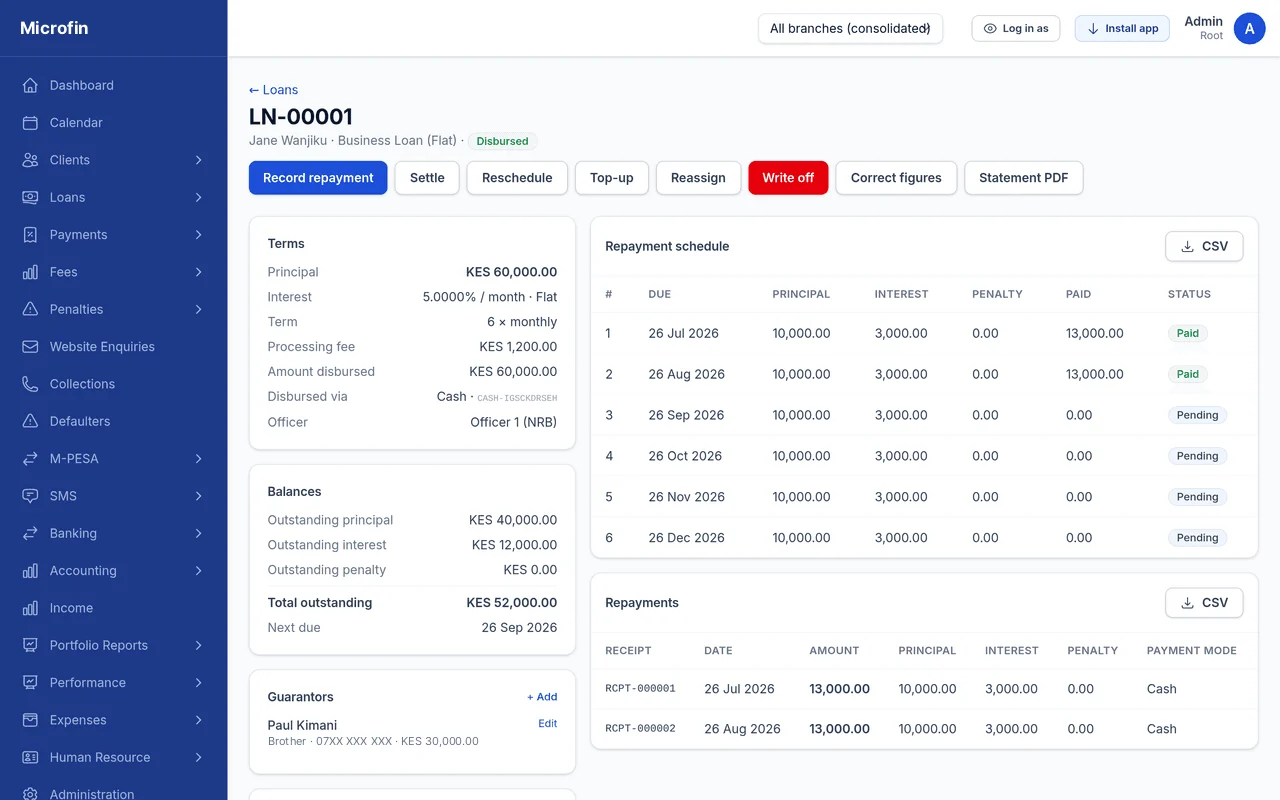The width and height of the screenshot is (1280, 800).
Task: Go back via the Loans link
Action: (x=273, y=90)
